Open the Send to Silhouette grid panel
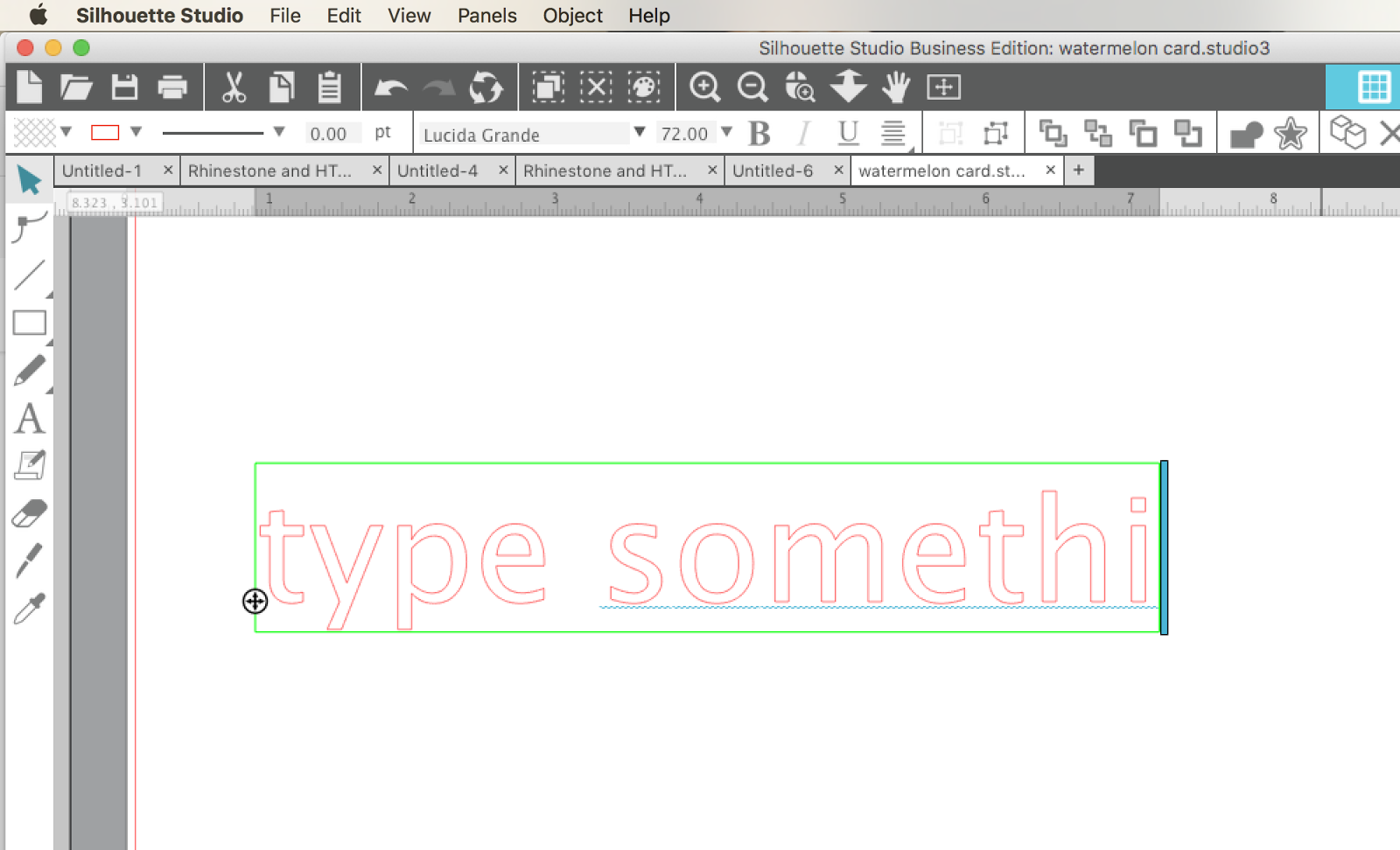Screen dimensions: 1400x850 [x=1374, y=87]
